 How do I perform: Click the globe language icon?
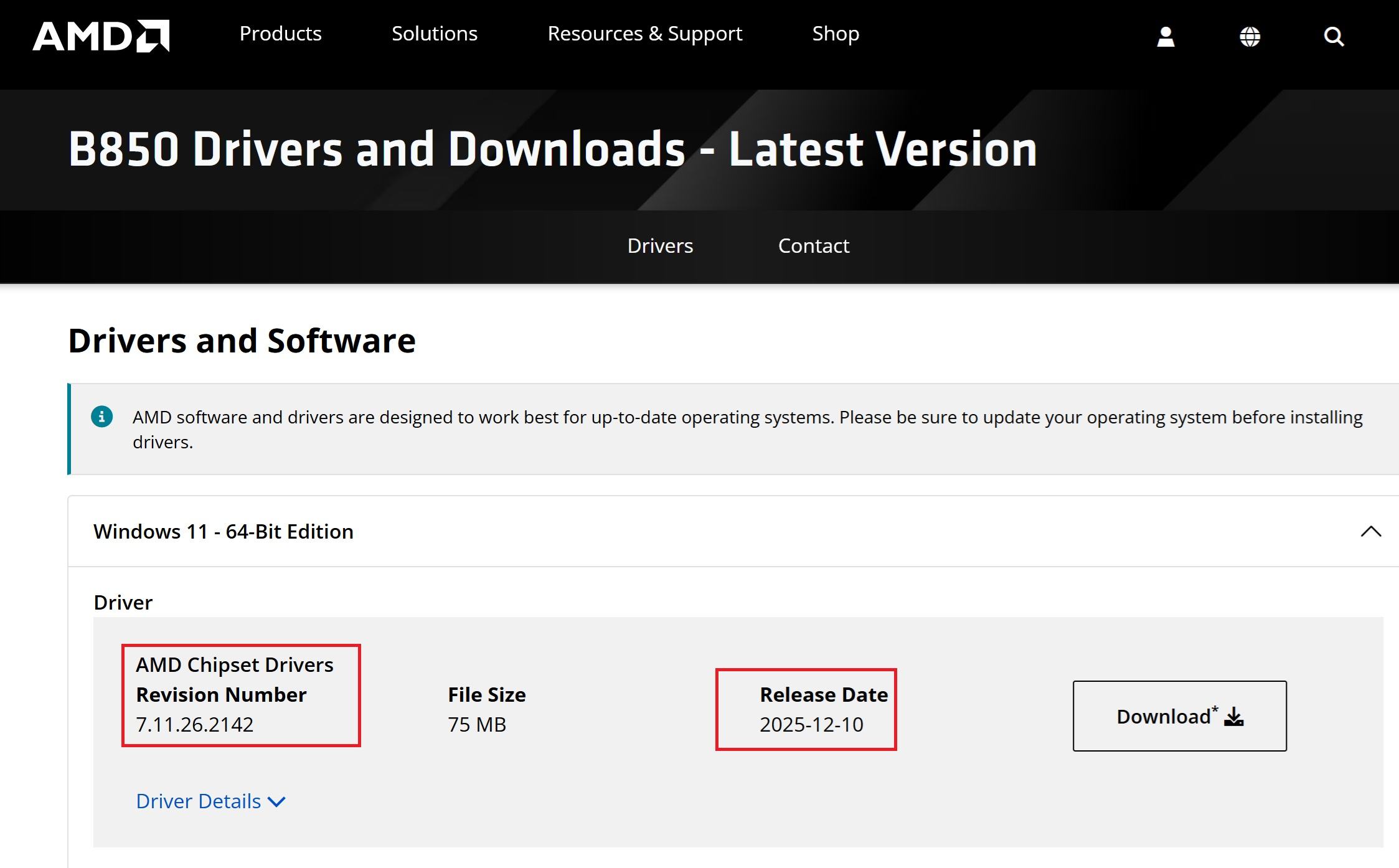coord(1250,37)
